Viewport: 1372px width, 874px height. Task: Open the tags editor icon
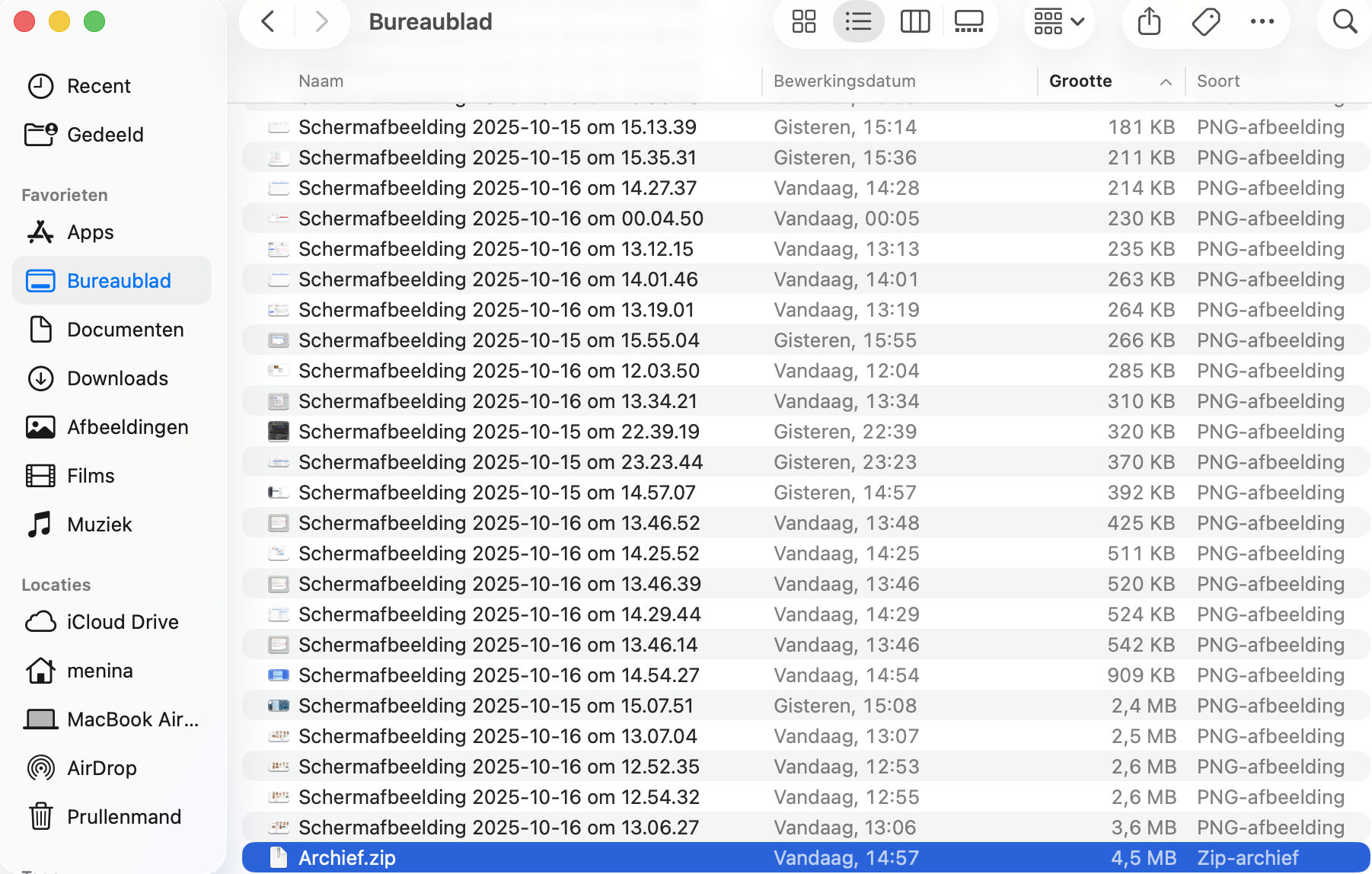pos(1206,21)
